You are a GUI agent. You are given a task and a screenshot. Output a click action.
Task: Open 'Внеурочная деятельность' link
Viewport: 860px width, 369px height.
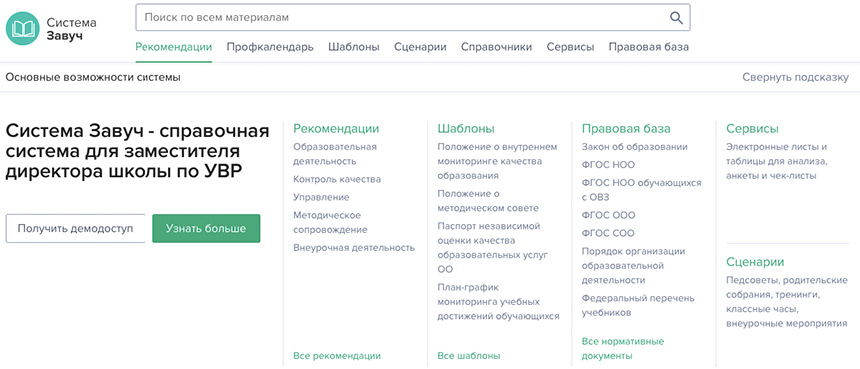click(354, 248)
